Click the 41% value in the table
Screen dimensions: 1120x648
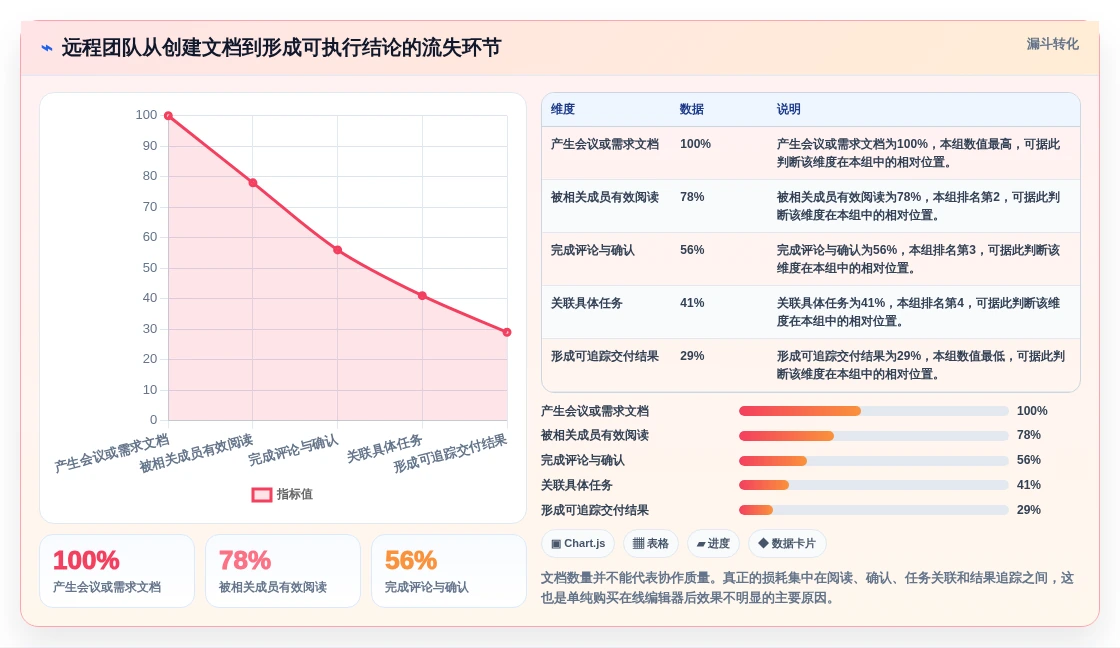pyautogui.click(x=691, y=303)
